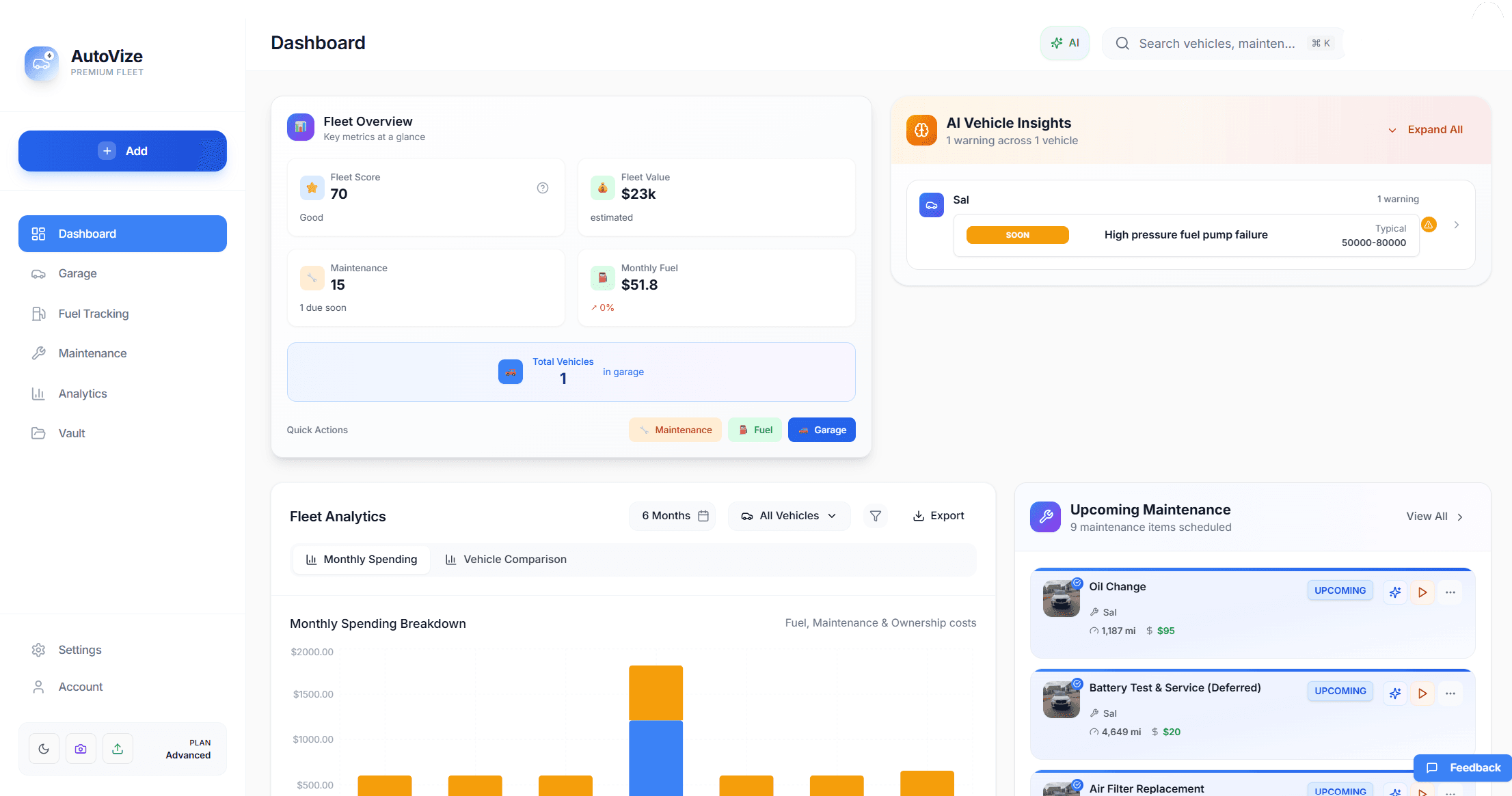Open more options for Oil Change

click(1450, 592)
